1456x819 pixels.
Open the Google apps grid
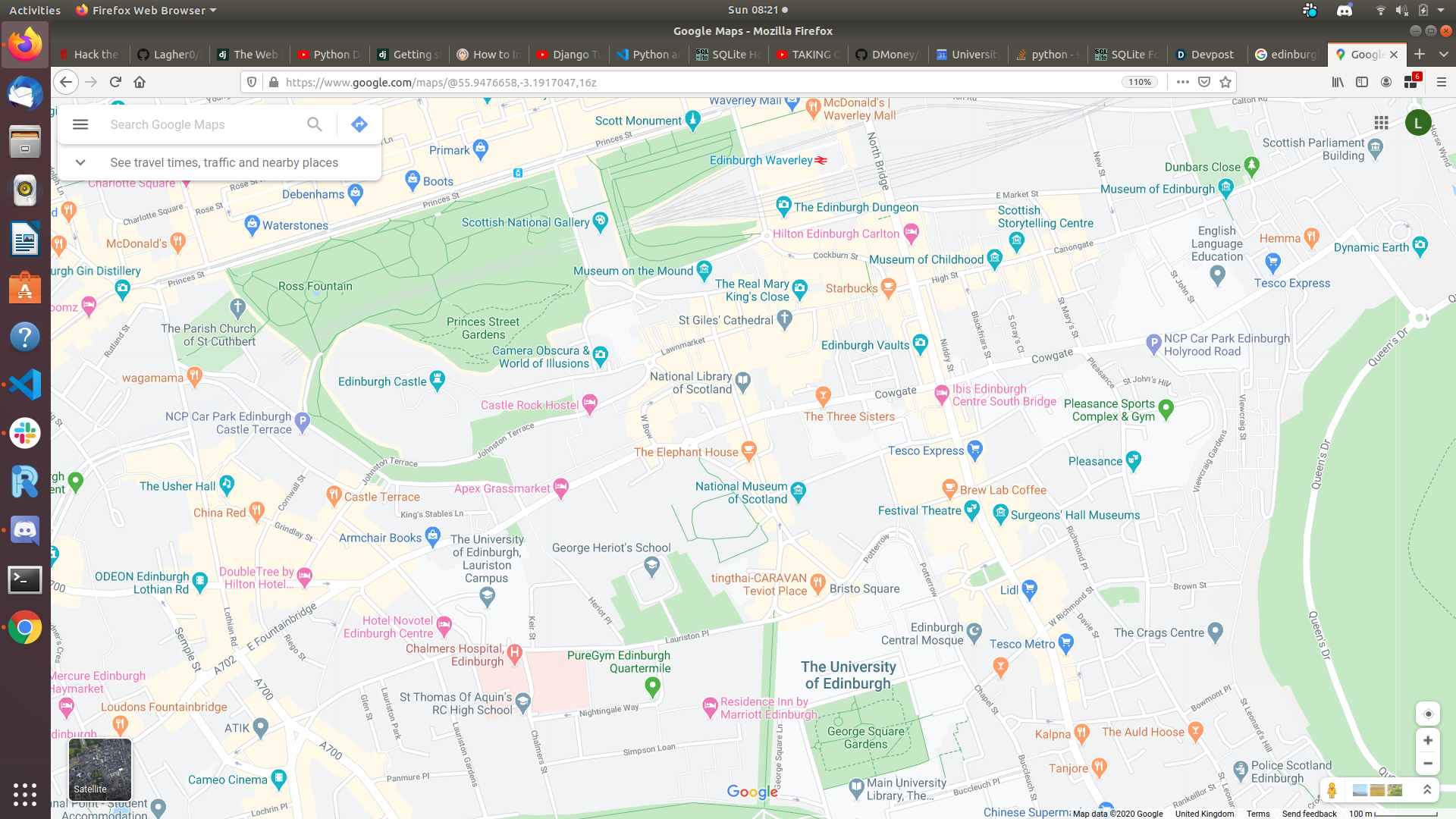pos(1381,123)
